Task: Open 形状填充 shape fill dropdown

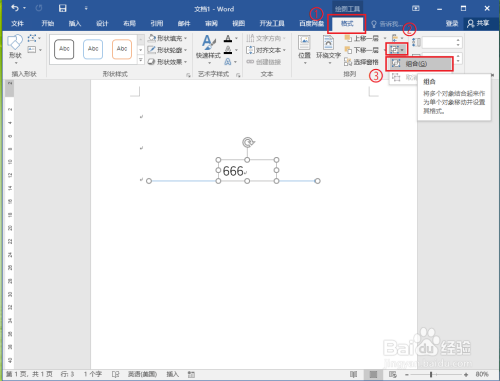Action: point(167,38)
